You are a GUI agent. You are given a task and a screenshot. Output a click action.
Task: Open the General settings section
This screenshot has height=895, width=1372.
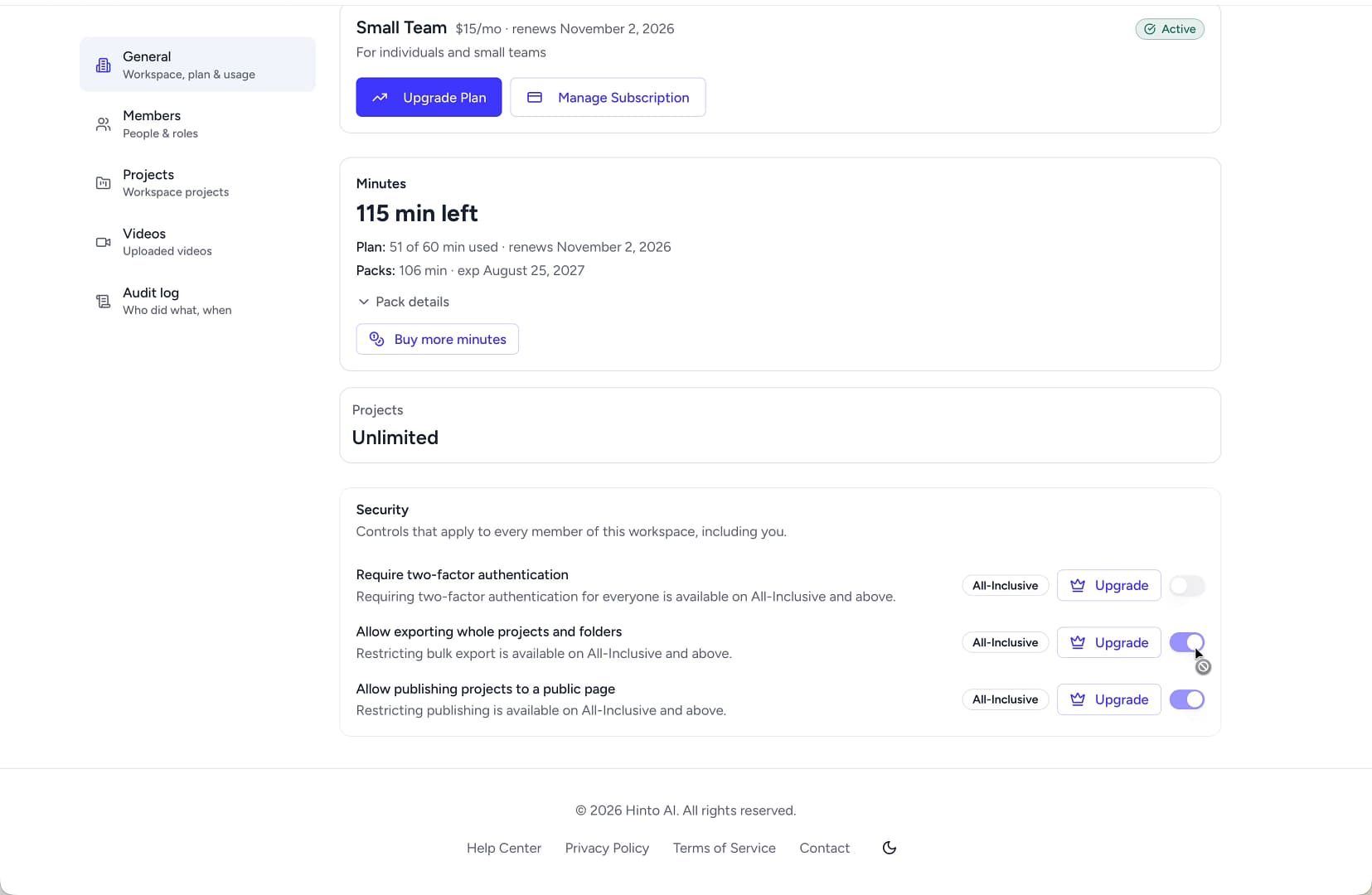pyautogui.click(x=197, y=65)
